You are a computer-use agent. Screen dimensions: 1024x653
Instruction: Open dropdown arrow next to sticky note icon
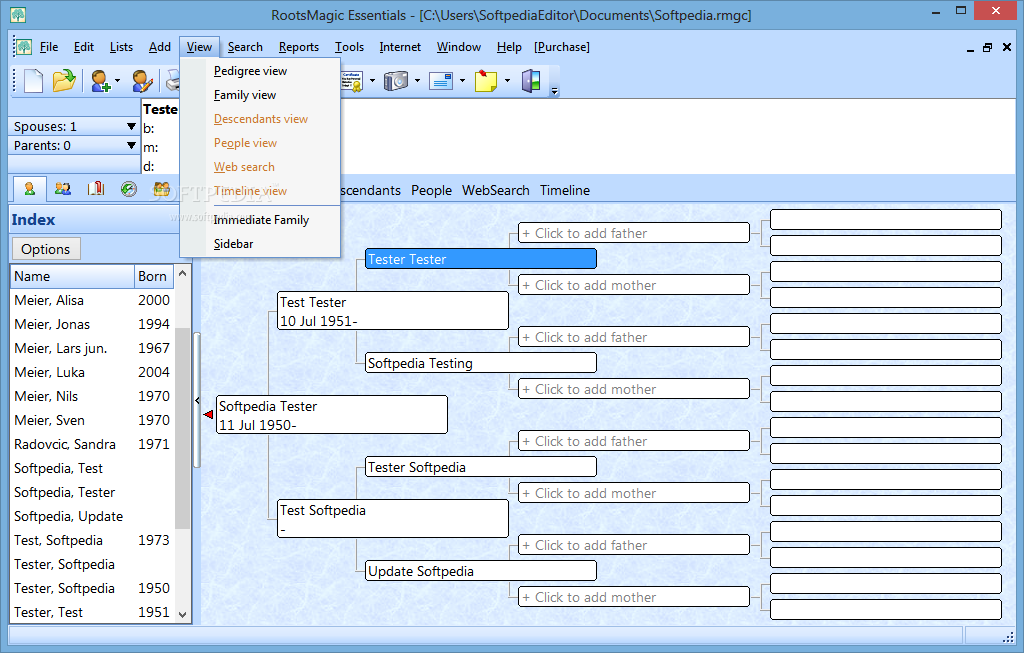coord(507,81)
